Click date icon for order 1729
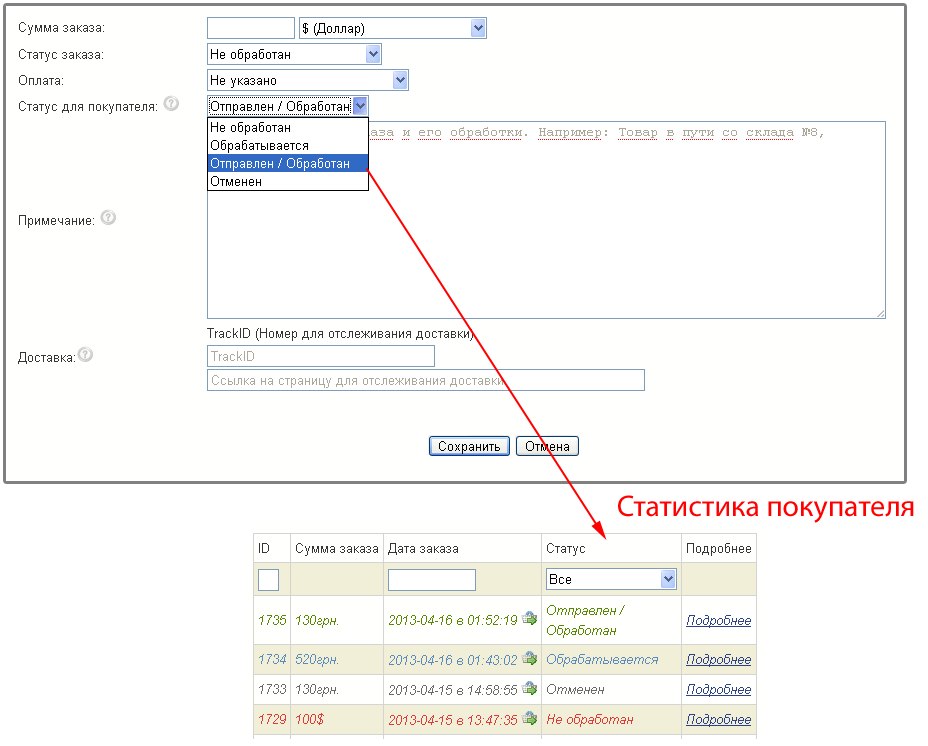The image size is (928, 746). (x=529, y=719)
